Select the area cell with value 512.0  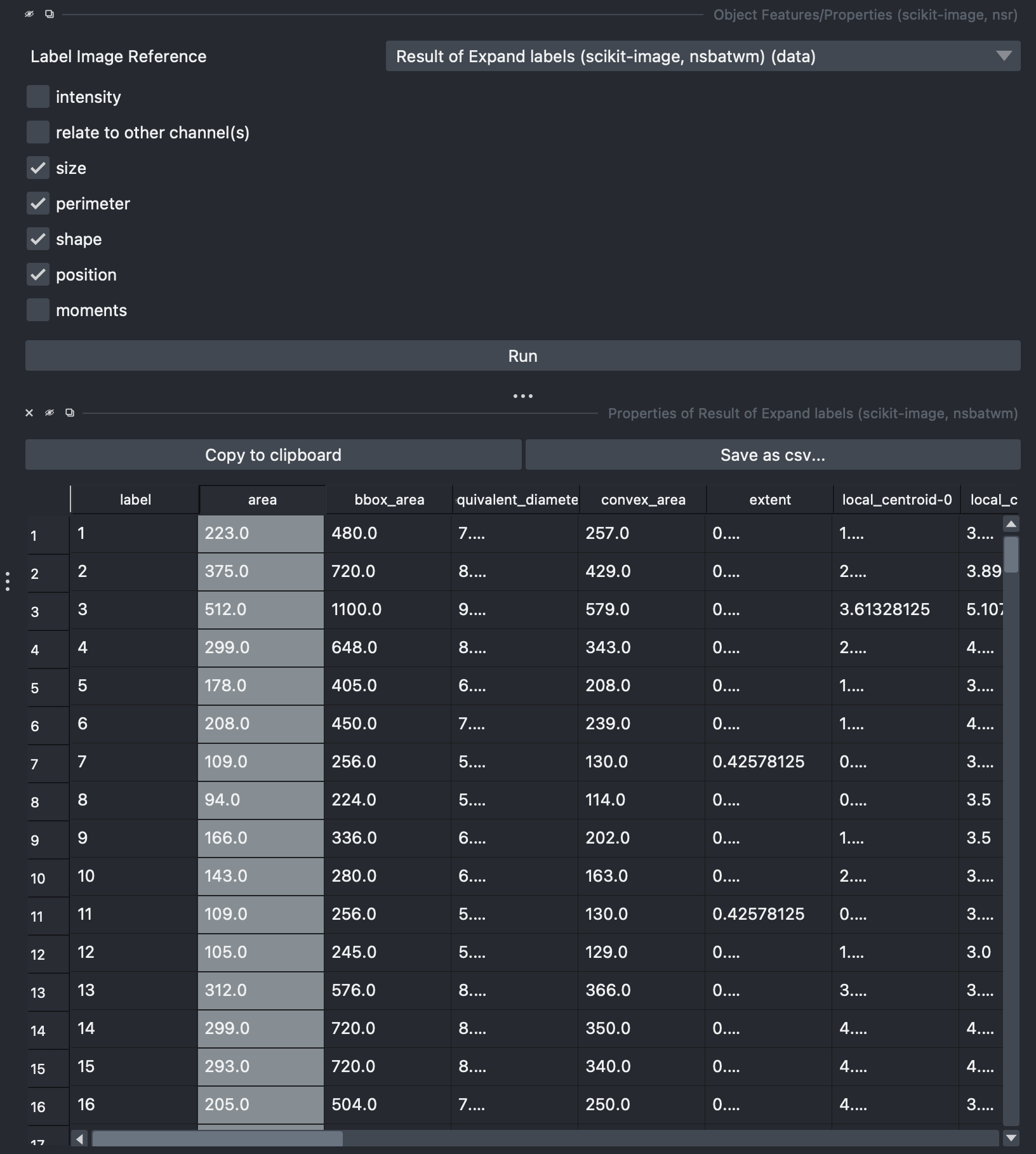[261, 609]
